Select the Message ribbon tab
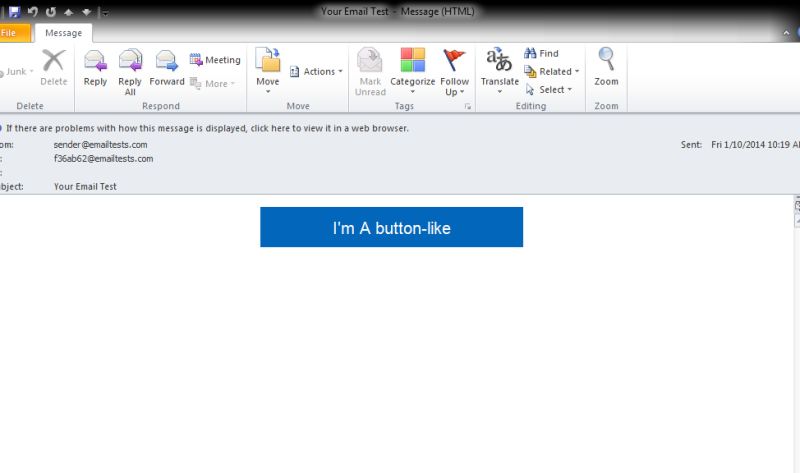800x473 pixels. coord(63,33)
